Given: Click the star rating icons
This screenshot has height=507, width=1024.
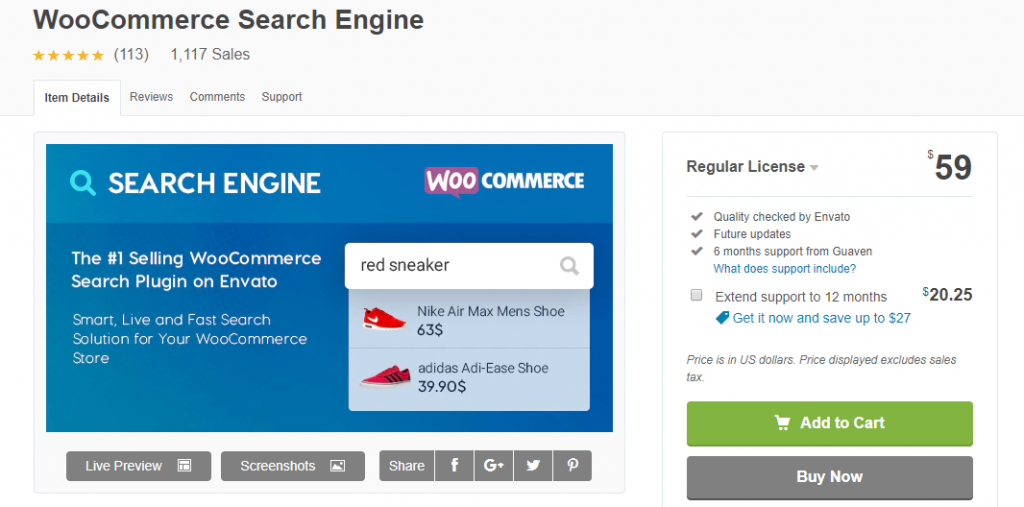Looking at the screenshot, I should click(68, 56).
